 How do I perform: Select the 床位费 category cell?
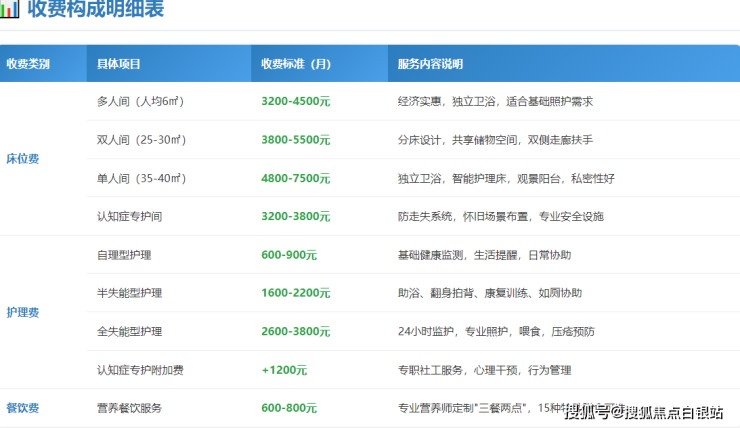[23, 159]
